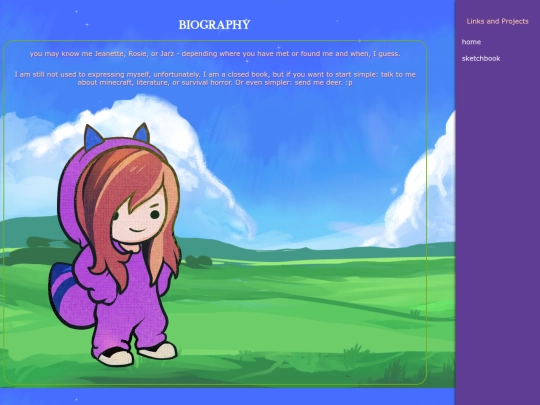
Task: Click the line beginning 'I am still not used'
Action: 215,74
